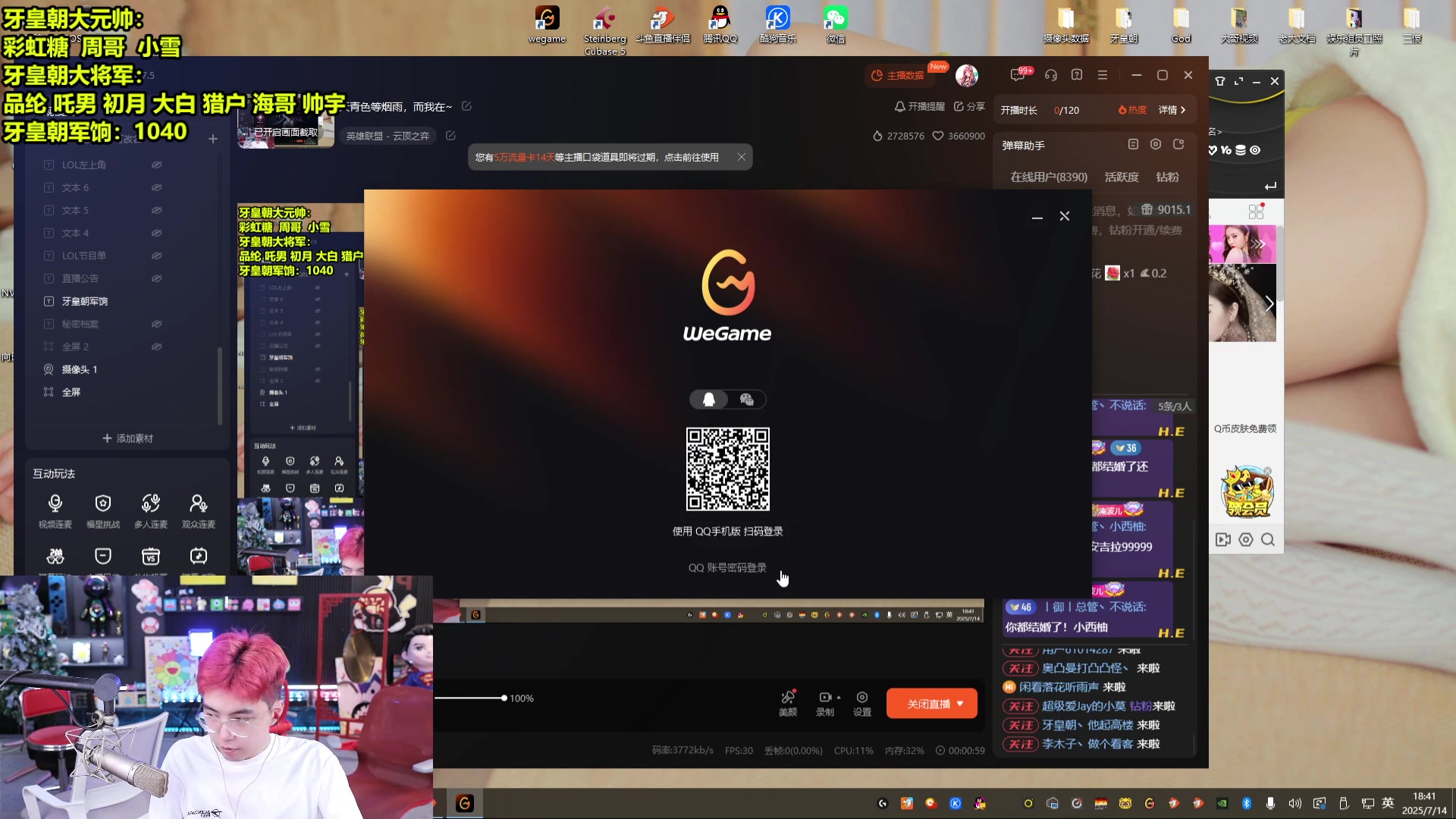Toggle visibility of 直播公告 source
The image size is (1456, 819).
(156, 278)
